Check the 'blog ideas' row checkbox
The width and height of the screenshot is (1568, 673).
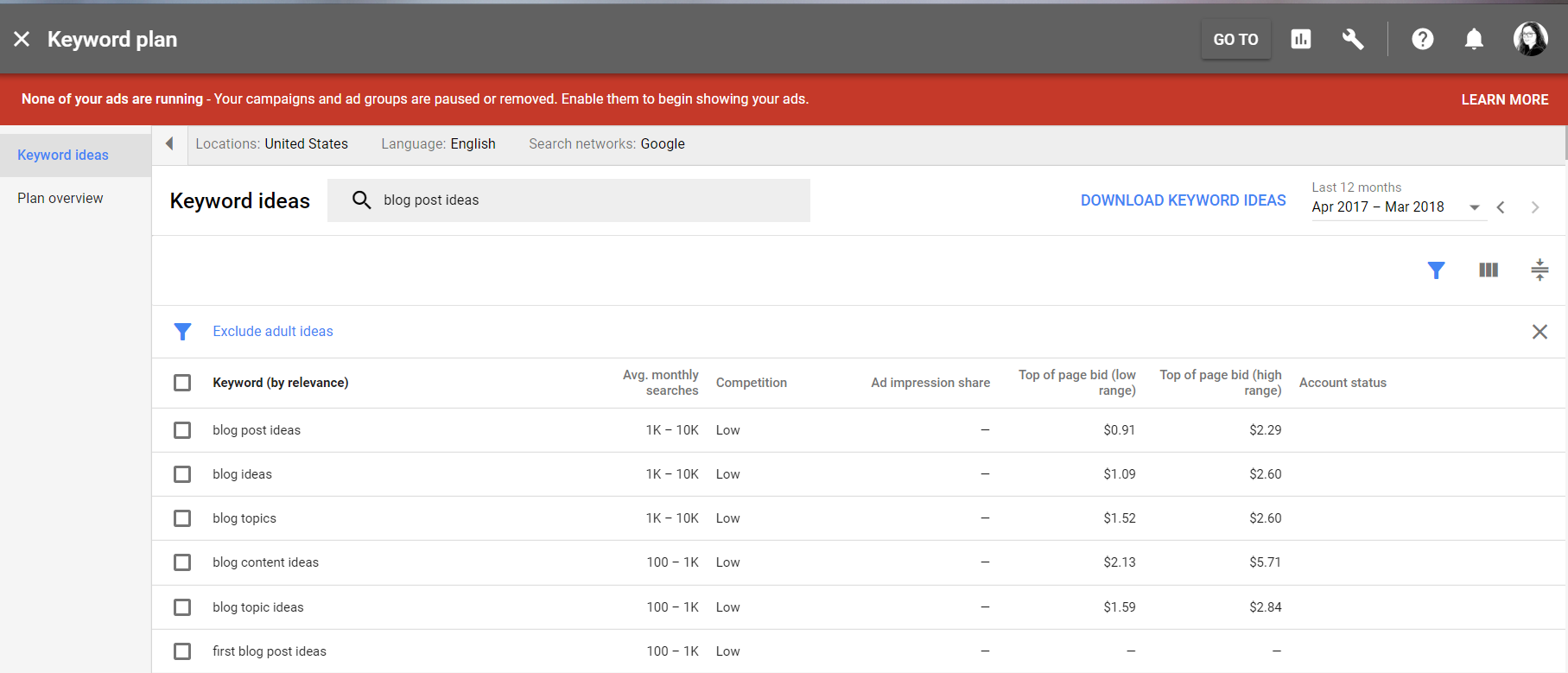(x=182, y=474)
